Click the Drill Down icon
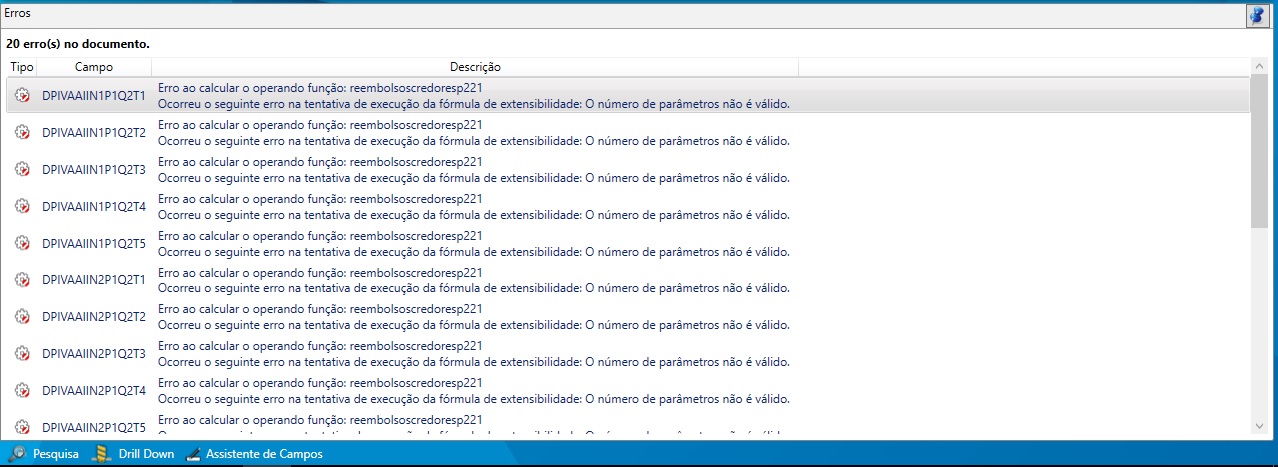 (101, 454)
